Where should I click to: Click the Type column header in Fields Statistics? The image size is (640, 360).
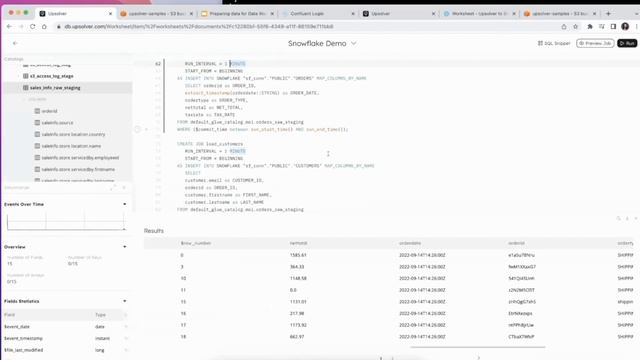coord(100,315)
